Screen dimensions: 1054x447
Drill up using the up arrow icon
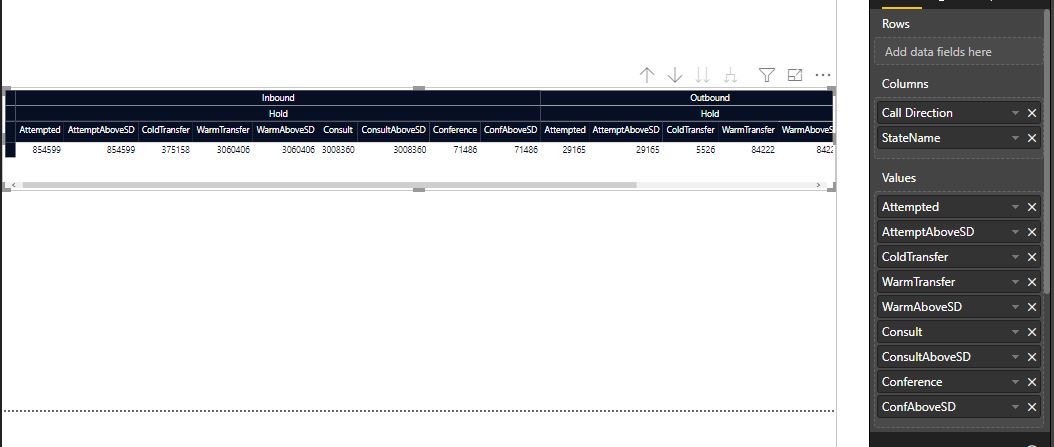[x=647, y=75]
